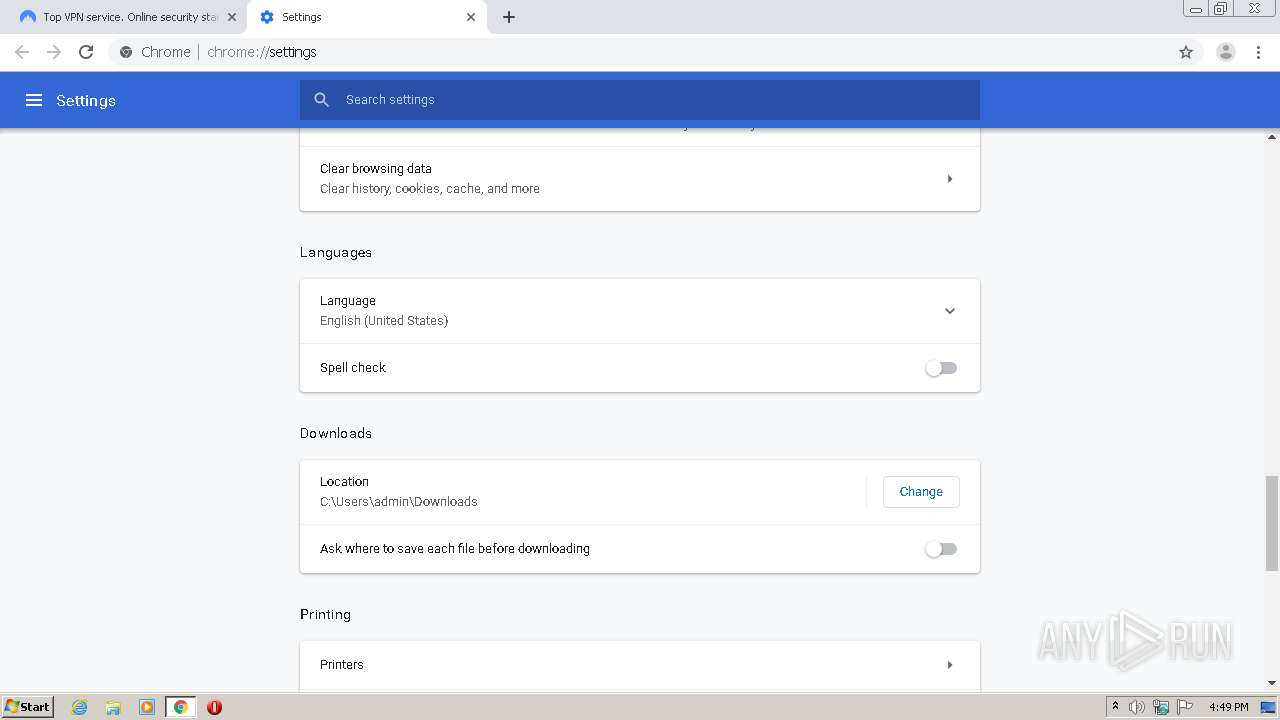Click the network status tray icon
Screen dimensions: 1280x720
click(1161, 707)
